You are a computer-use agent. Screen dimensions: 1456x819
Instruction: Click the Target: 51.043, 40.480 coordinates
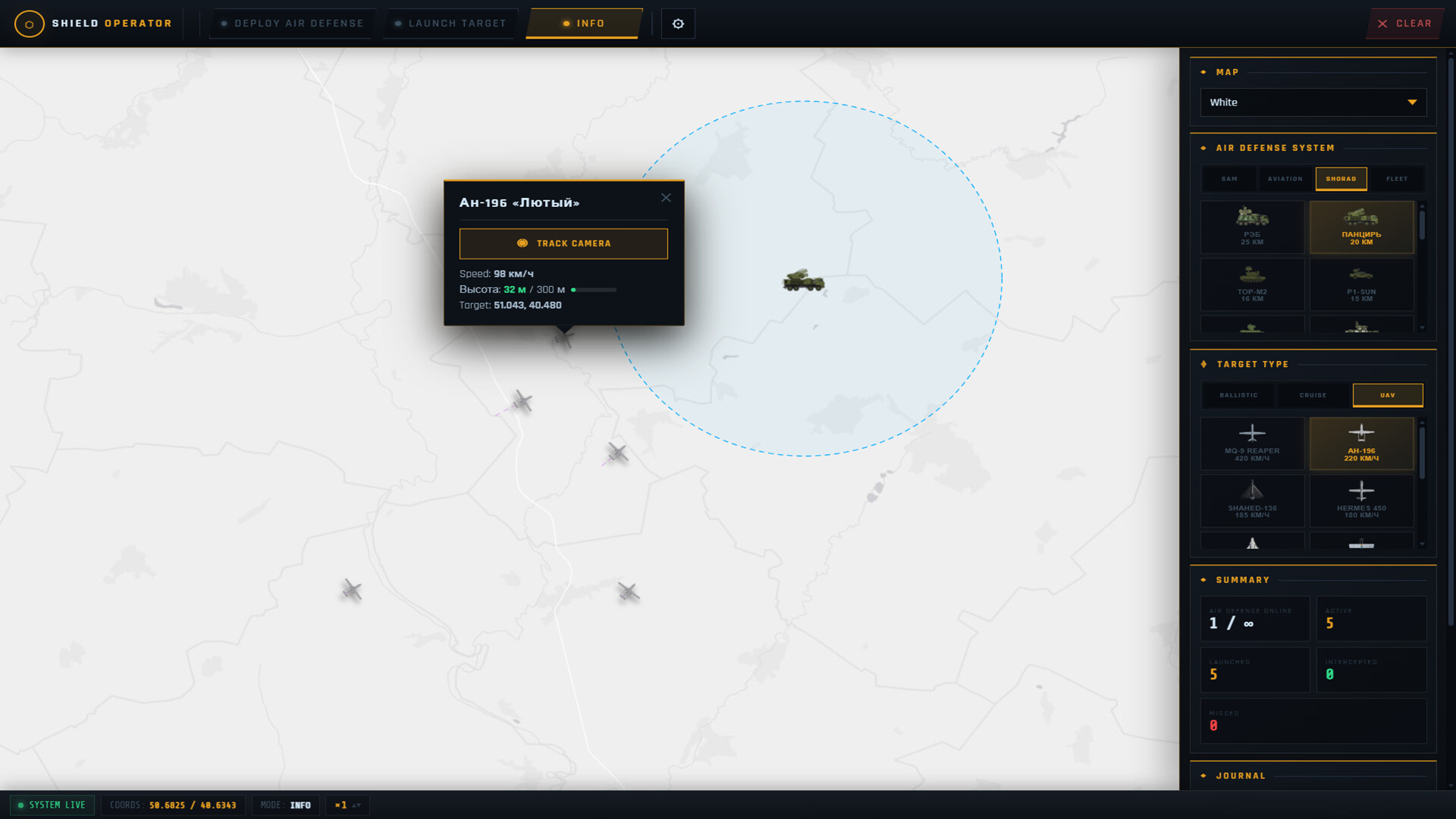(x=510, y=306)
